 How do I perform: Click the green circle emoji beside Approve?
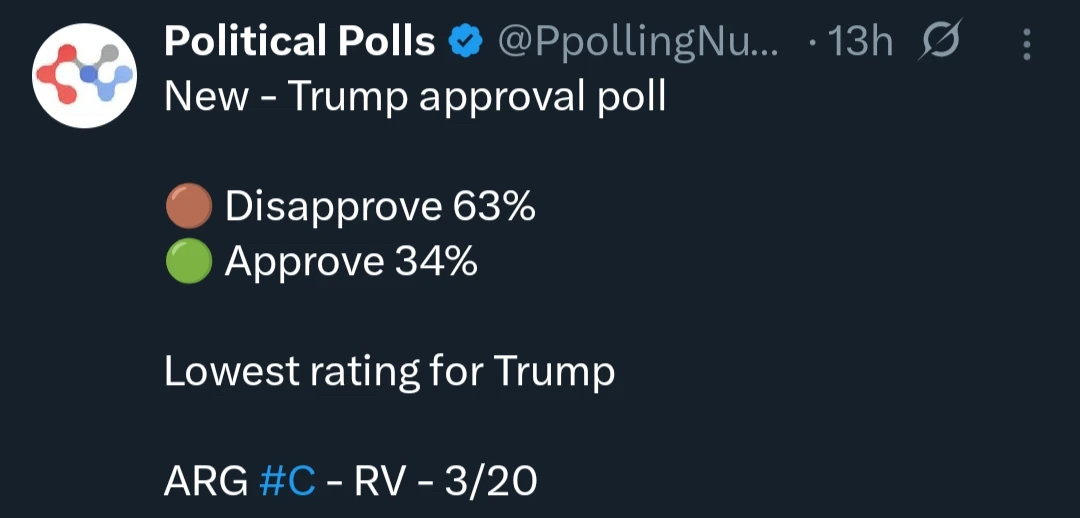[x=187, y=262]
